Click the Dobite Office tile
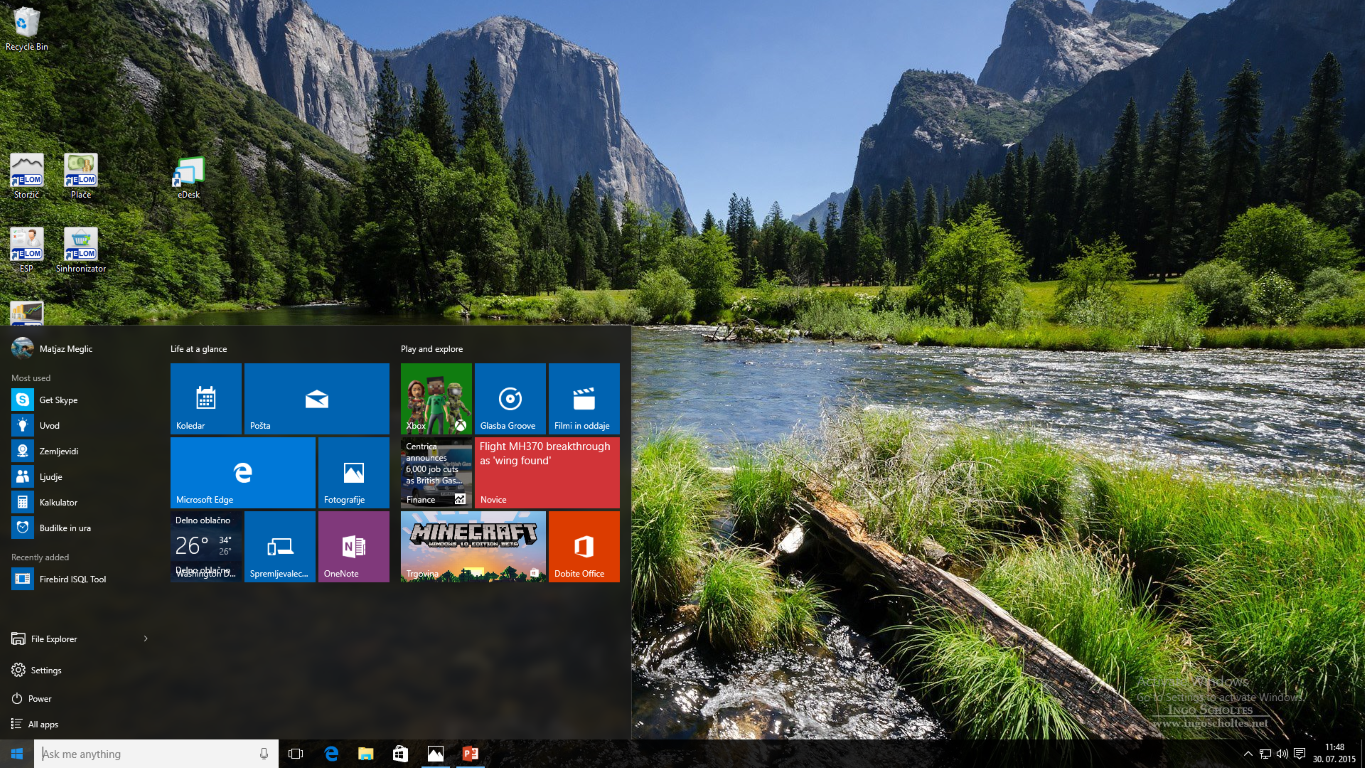 [584, 546]
